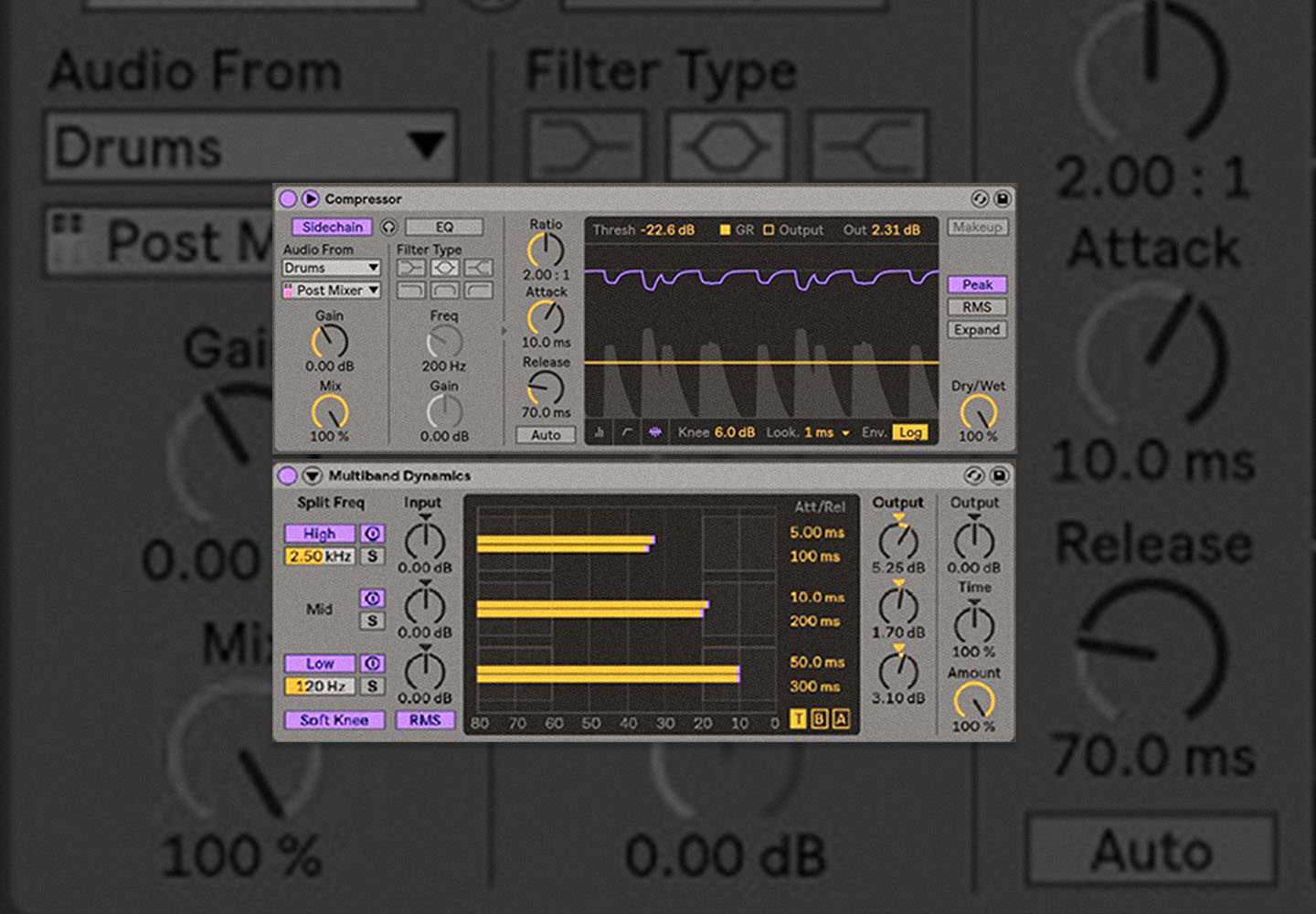This screenshot has width=1316, height=914.
Task: Select the low shelf filter type icon
Action: pyautogui.click(x=411, y=268)
